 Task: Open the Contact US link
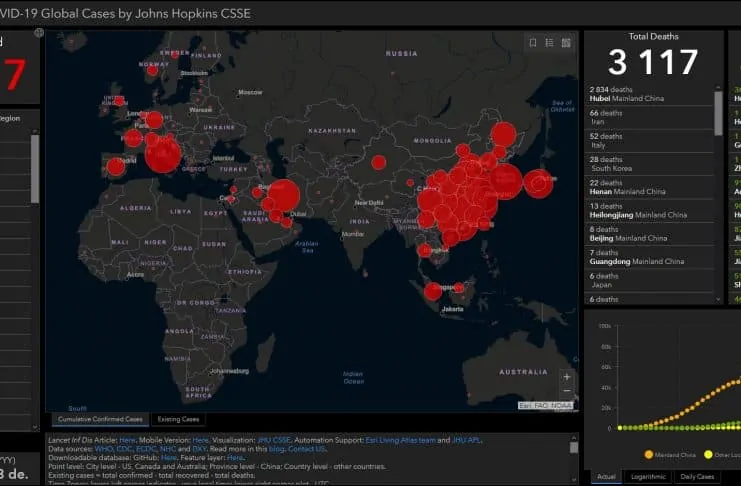click(x=307, y=449)
